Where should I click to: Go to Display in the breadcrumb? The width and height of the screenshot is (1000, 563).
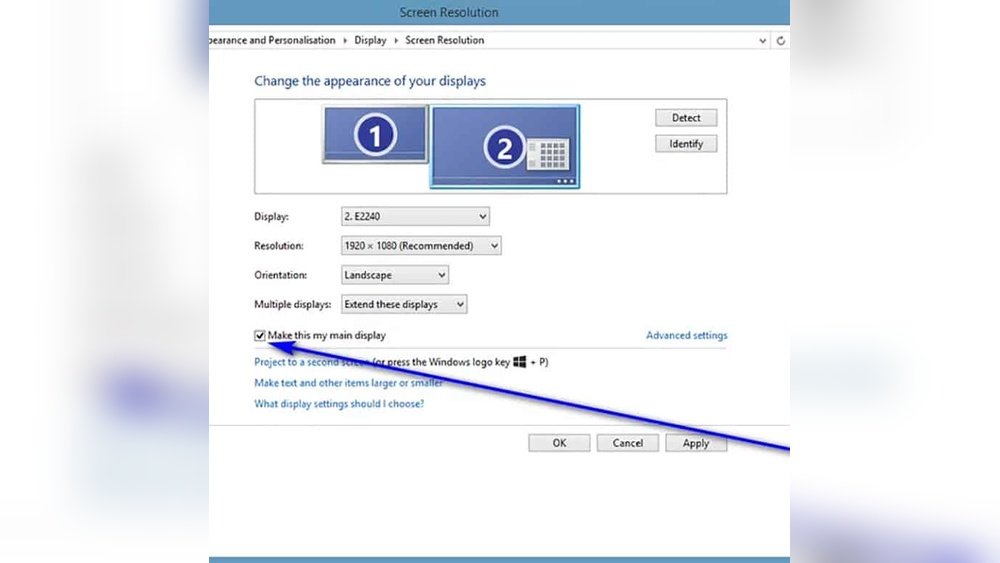(370, 41)
